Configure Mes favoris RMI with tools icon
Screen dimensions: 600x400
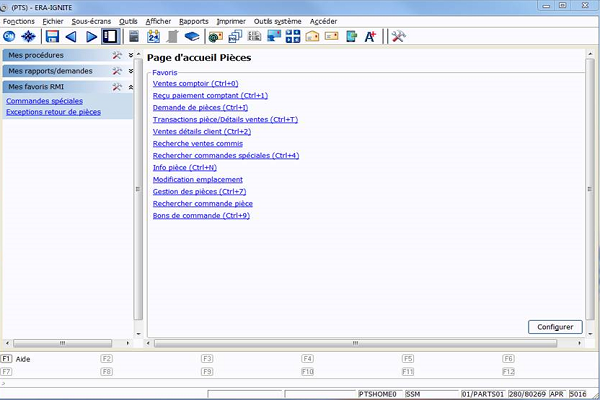click(117, 87)
